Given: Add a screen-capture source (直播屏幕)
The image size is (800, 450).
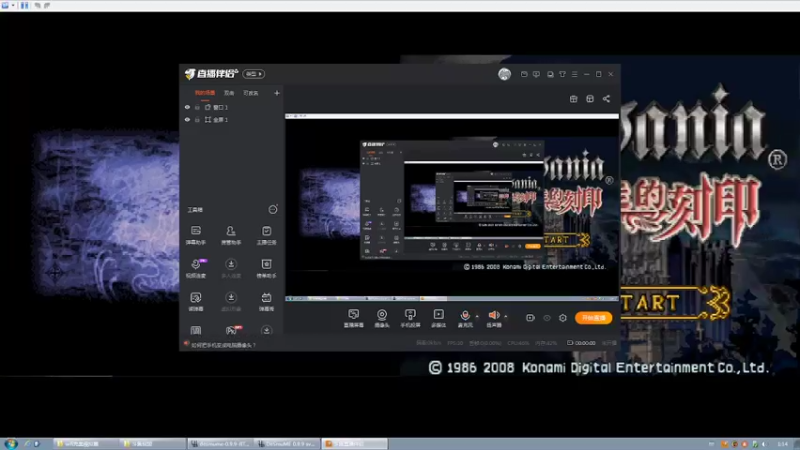Looking at the screenshot, I should click(354, 318).
